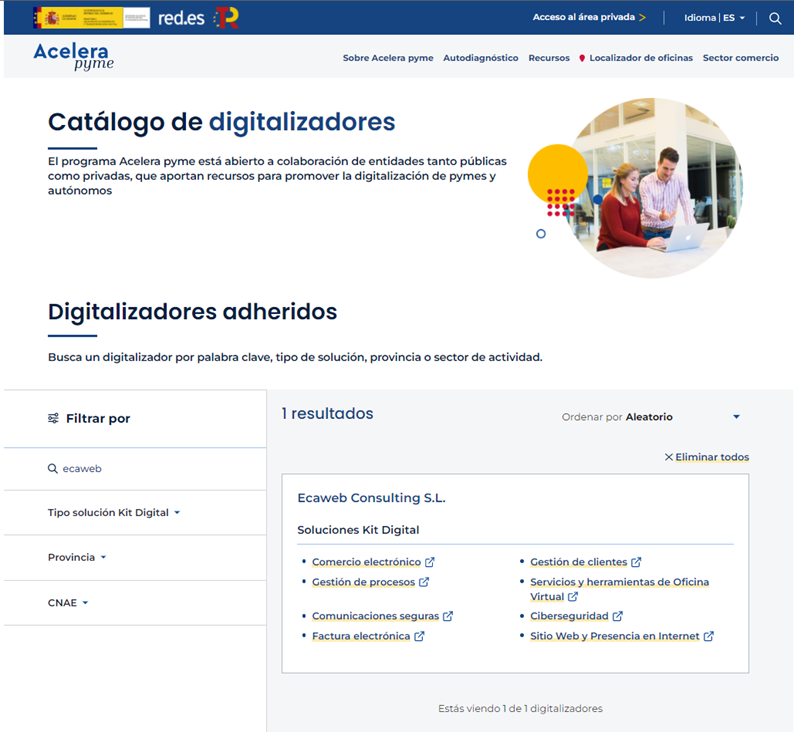Click Eliminar todos to clear filters
This screenshot has width=794, height=732.
(x=712, y=457)
